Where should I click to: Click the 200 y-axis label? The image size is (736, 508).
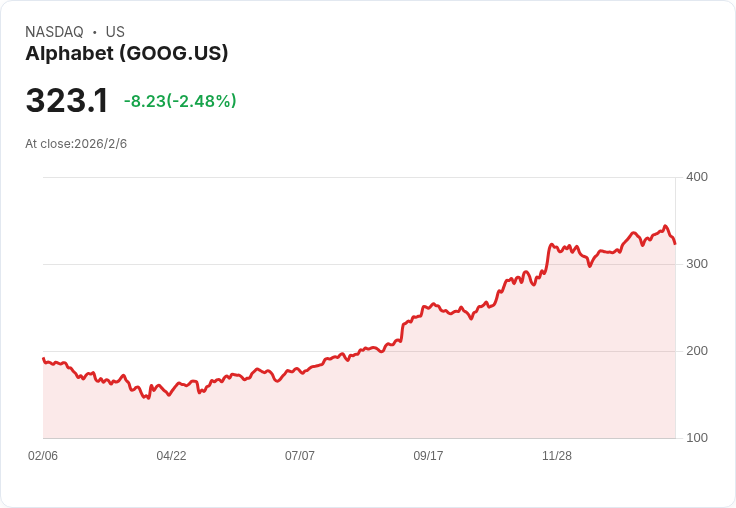tap(696, 351)
